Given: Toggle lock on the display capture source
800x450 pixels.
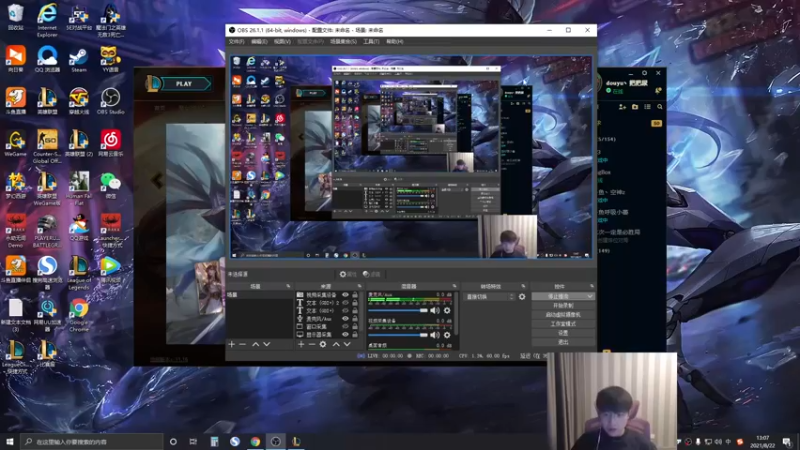Looking at the screenshot, I should coord(355,335).
